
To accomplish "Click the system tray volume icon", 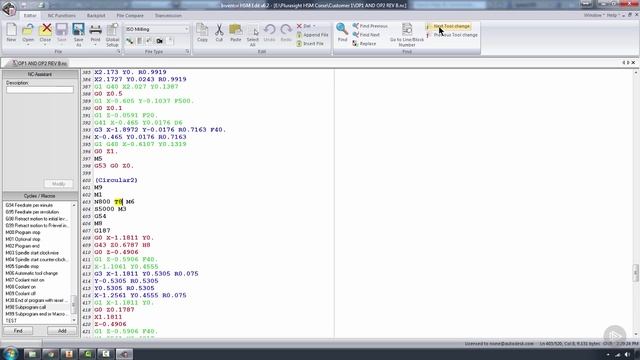I will tap(627, 354).
